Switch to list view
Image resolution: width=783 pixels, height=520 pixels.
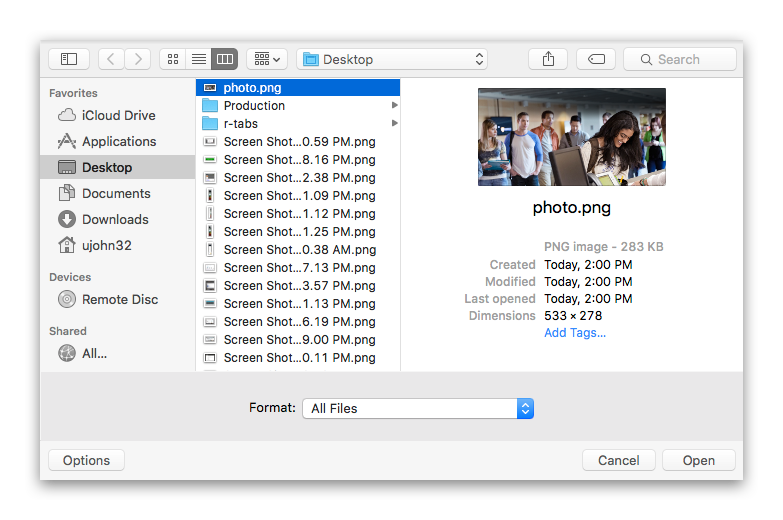pyautogui.click(x=198, y=59)
